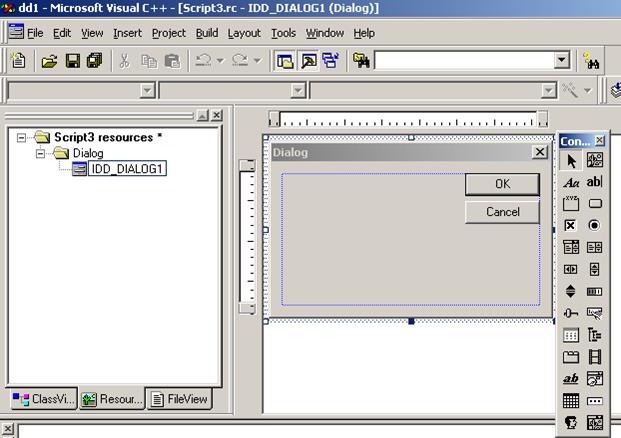Choose the IP Address control
Viewport: 621px width, 438px height.
[594, 401]
